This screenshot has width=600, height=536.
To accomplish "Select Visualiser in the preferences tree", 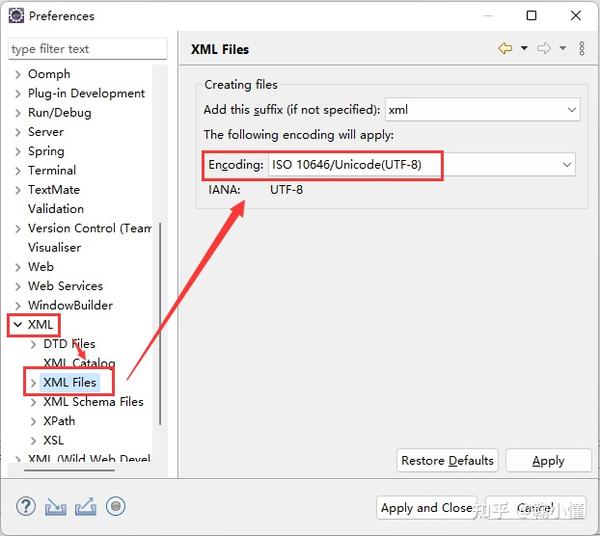I will tap(54, 248).
